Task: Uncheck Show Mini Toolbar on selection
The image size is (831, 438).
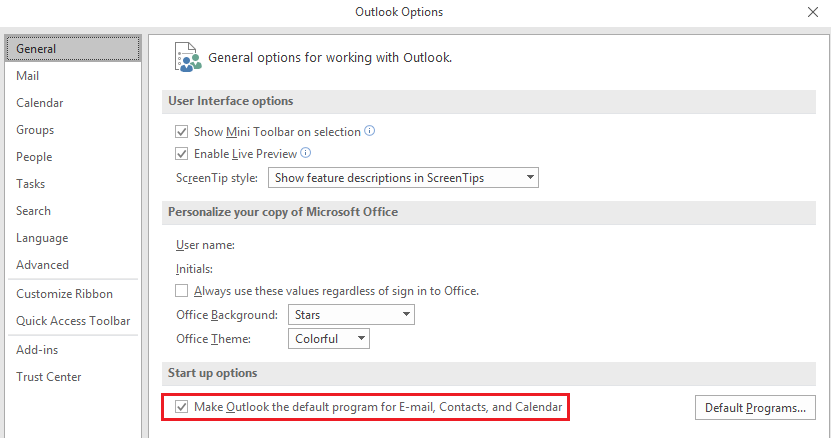Action: click(182, 132)
